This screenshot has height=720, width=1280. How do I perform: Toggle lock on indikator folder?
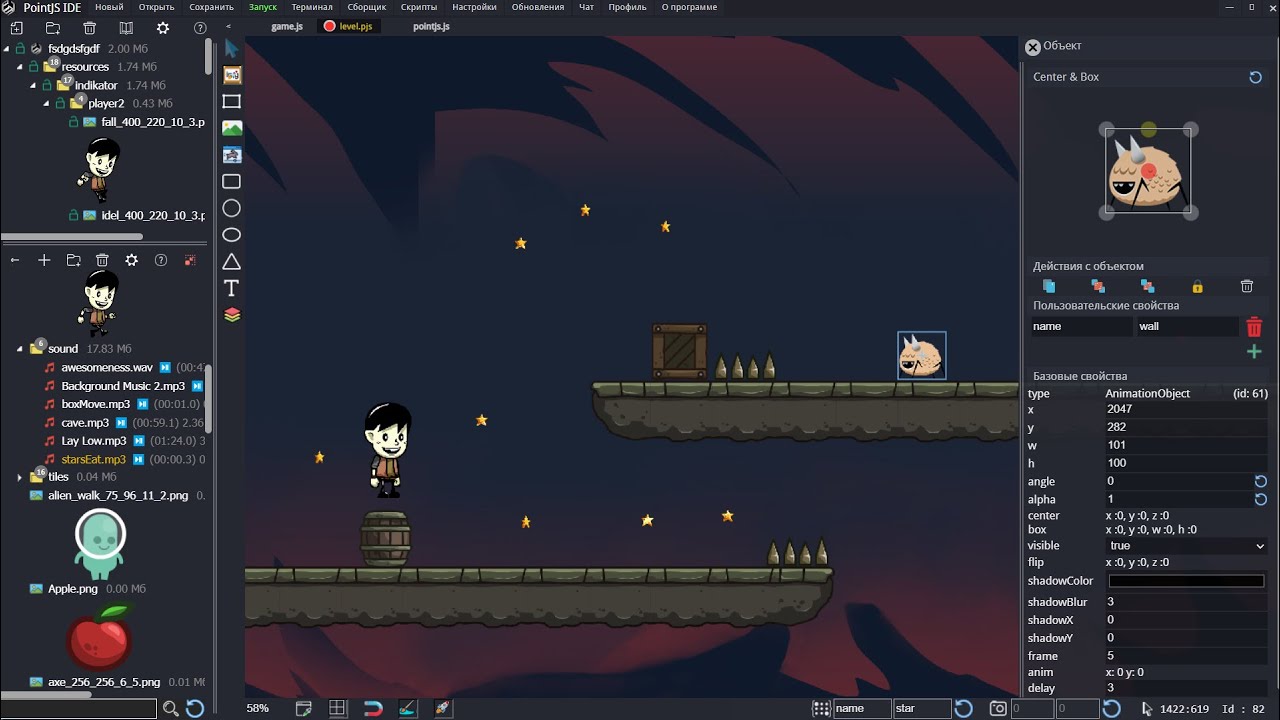[x=47, y=85]
